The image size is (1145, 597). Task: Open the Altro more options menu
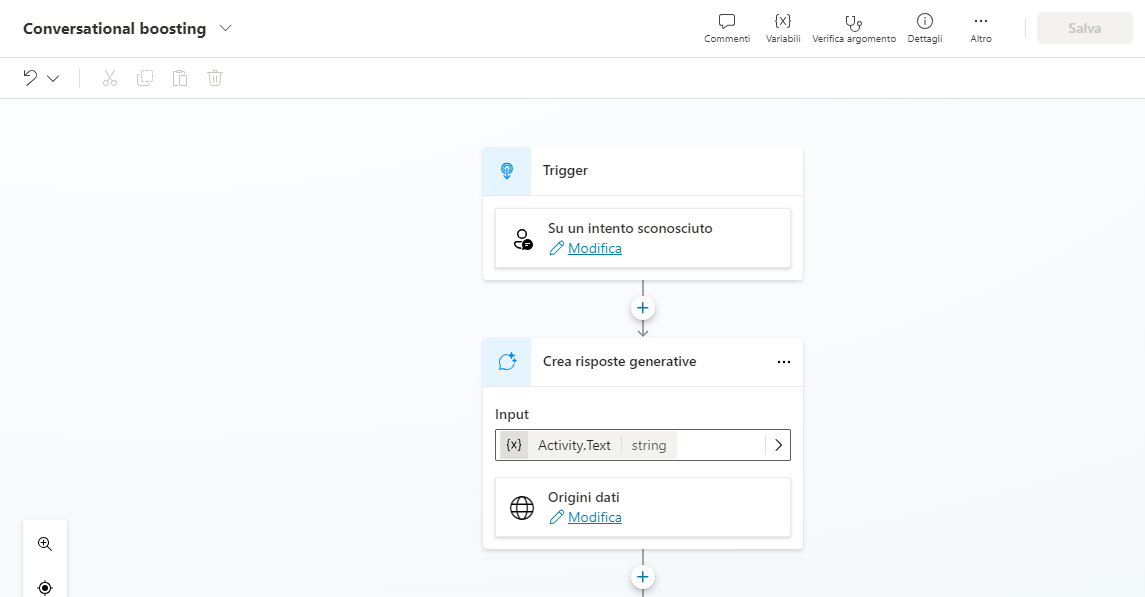[x=981, y=28]
